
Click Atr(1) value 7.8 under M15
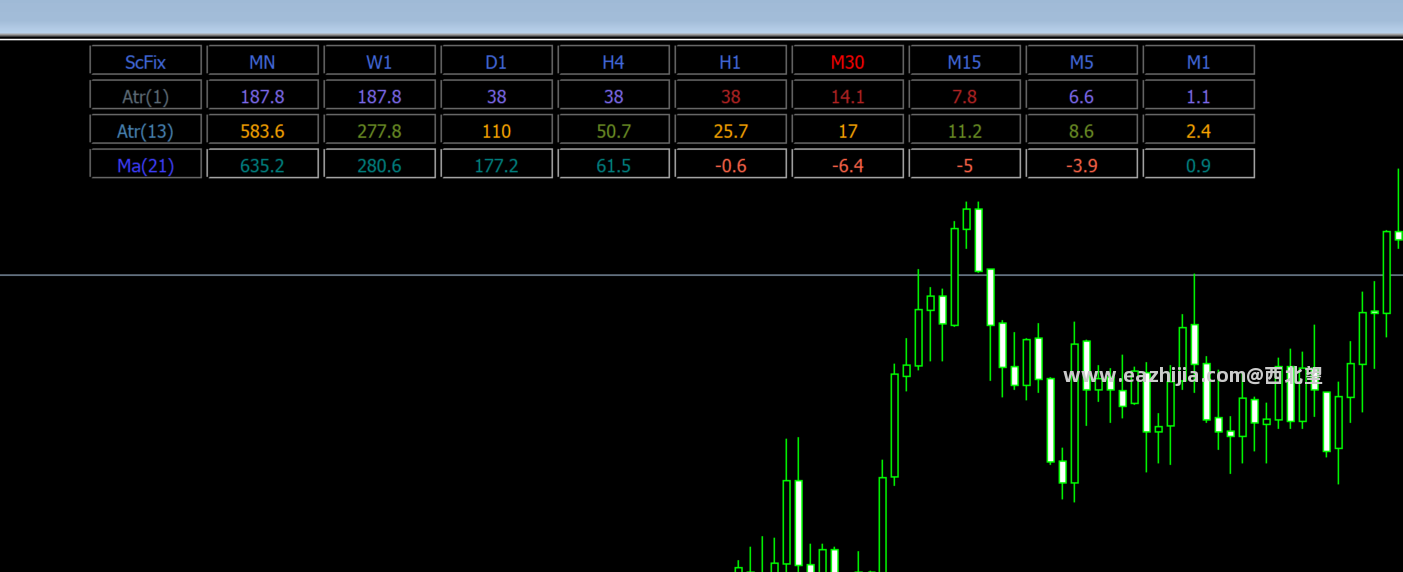tap(965, 95)
